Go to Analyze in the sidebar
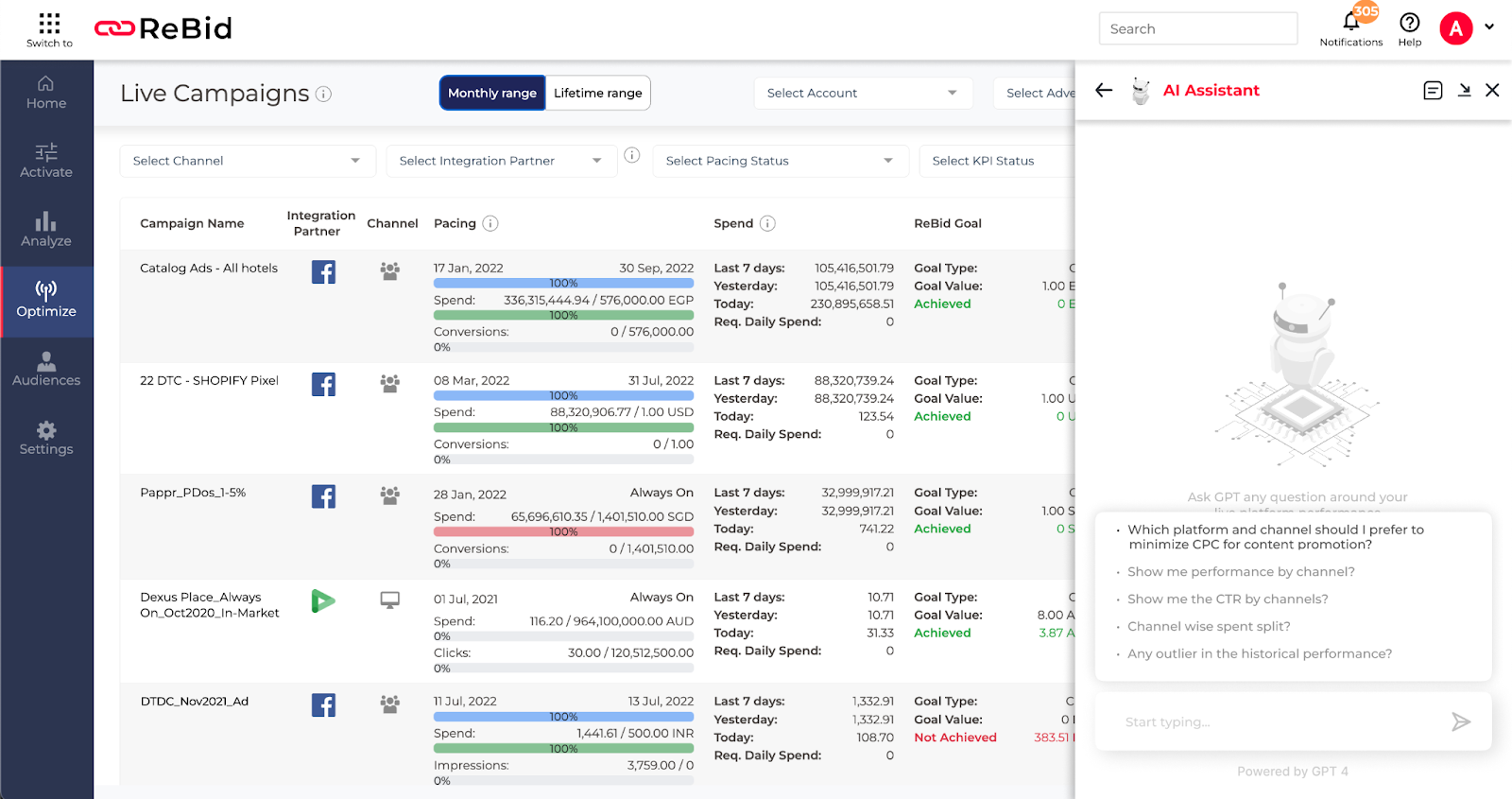Viewport: 1512px width, 799px height. pos(46,230)
